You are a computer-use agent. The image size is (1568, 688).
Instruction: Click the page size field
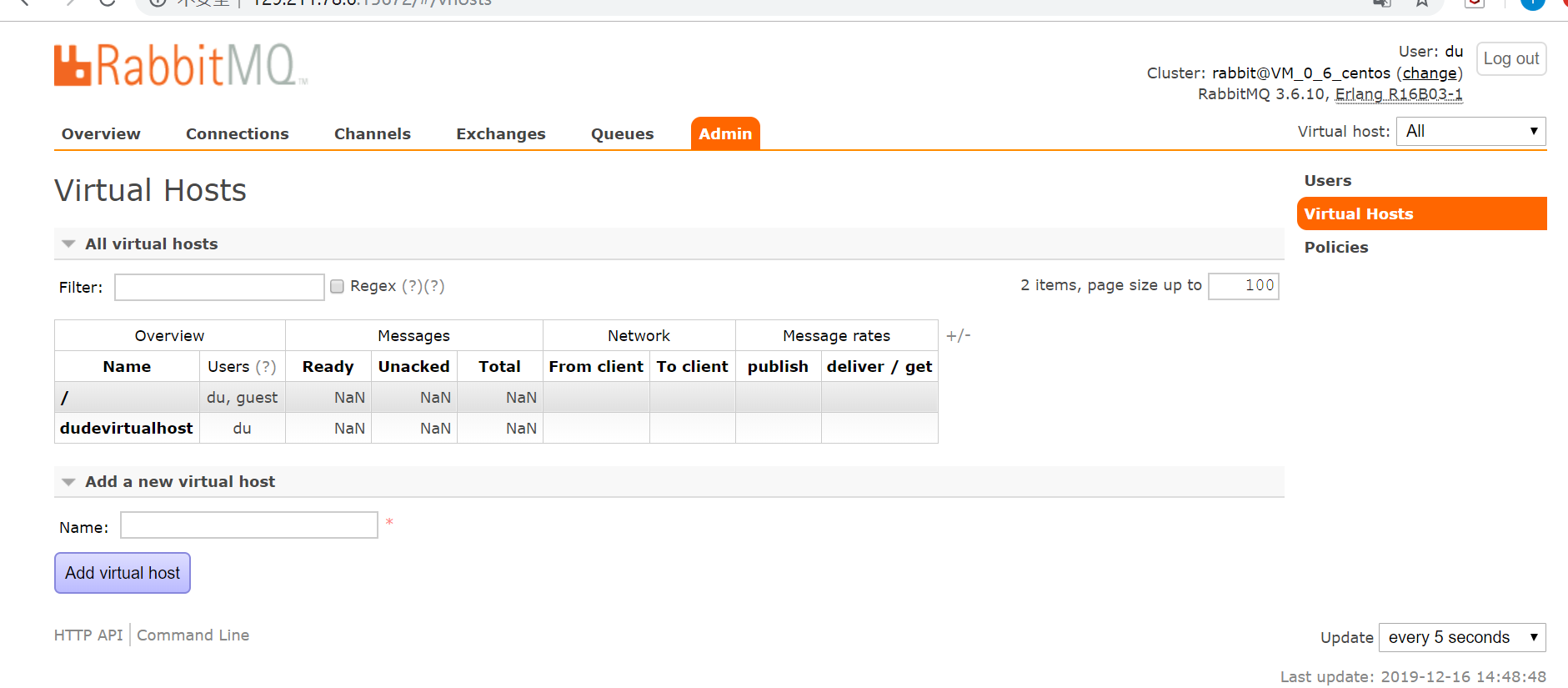[x=1244, y=285]
